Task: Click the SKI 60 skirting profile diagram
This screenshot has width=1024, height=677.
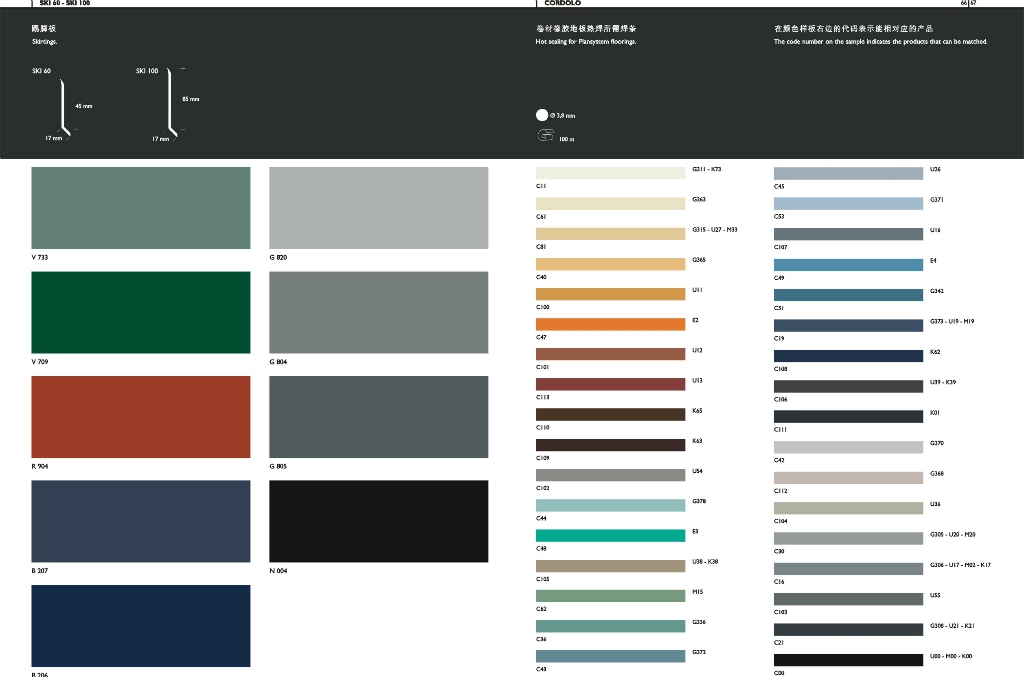Action: coord(63,105)
